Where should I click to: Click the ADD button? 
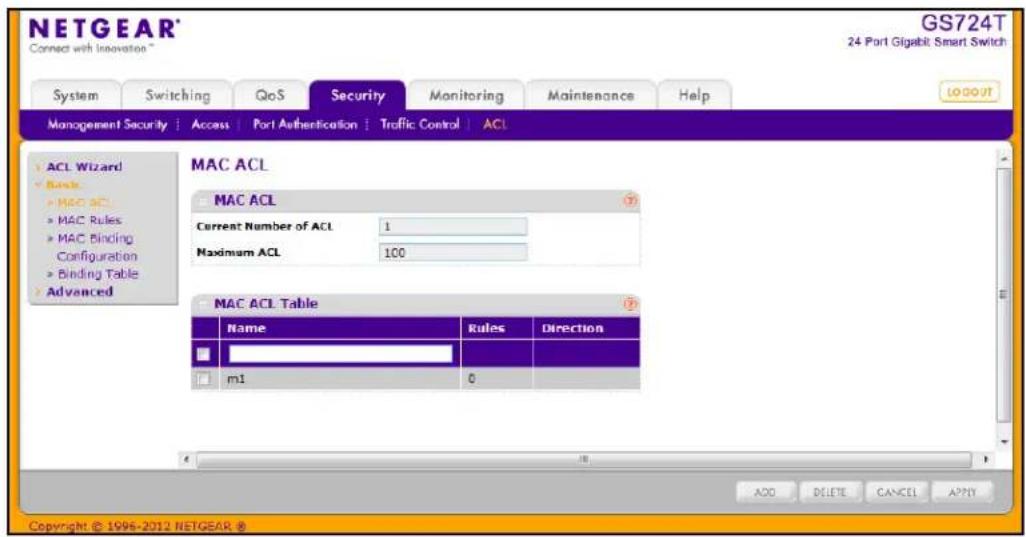point(764,492)
